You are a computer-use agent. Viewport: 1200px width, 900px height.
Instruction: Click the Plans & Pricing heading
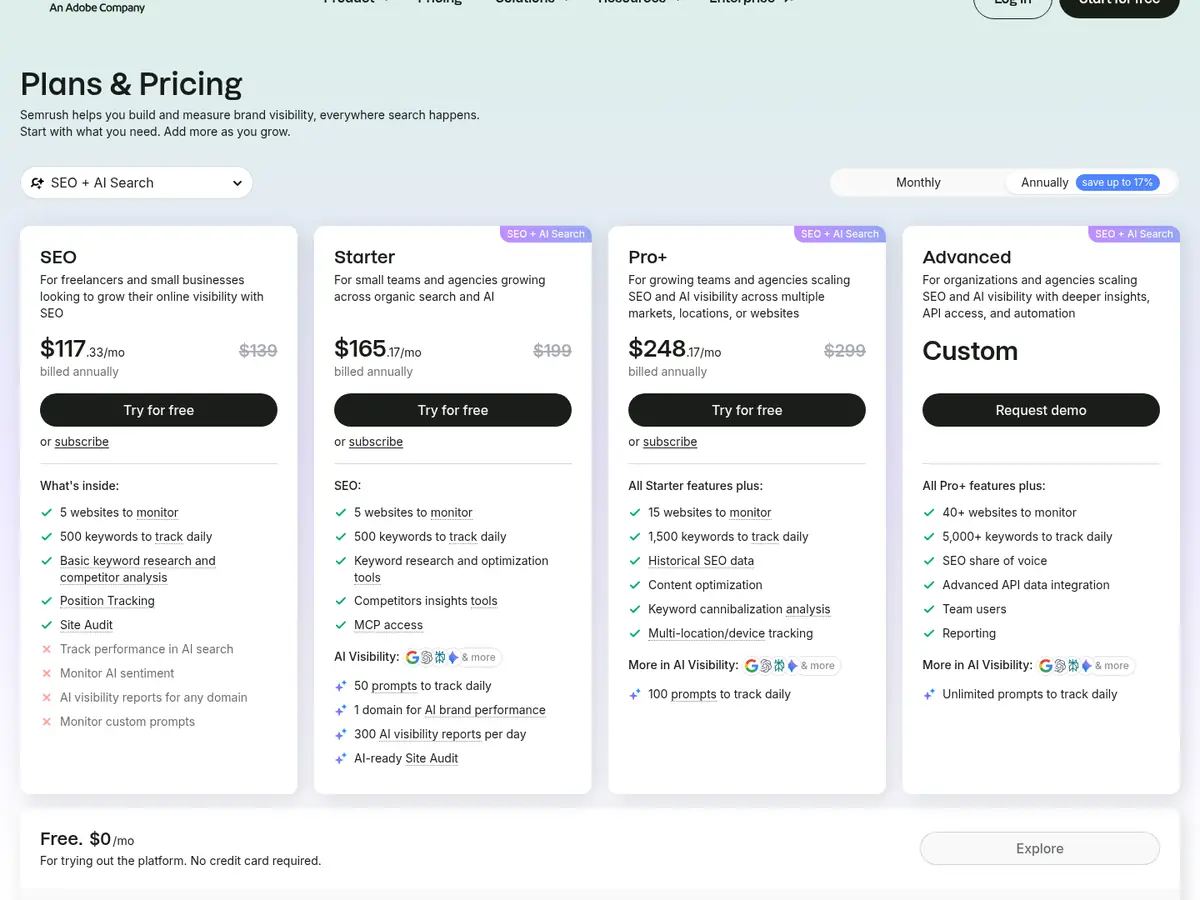pyautogui.click(x=131, y=84)
